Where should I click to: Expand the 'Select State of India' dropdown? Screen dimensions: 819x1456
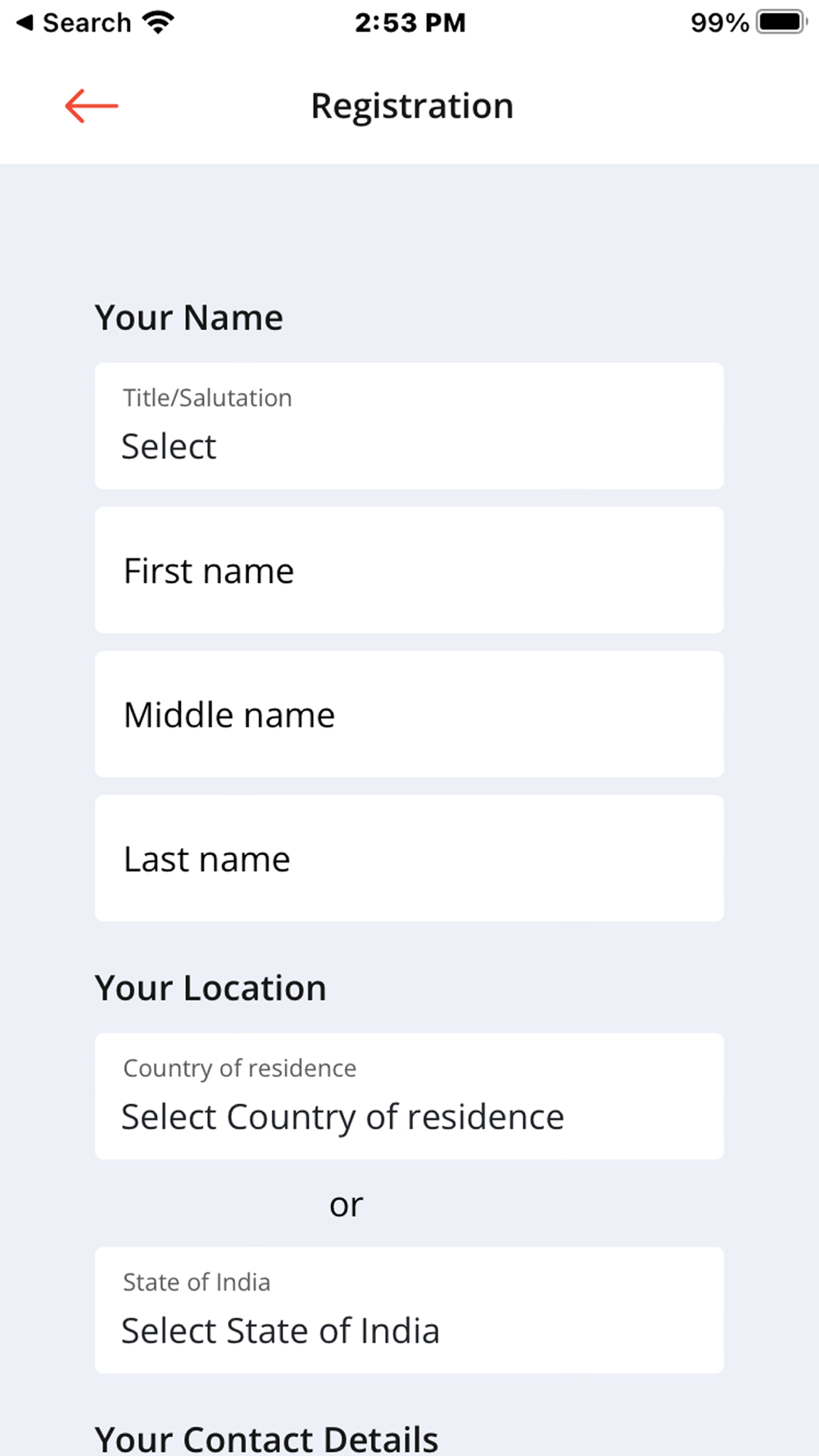[409, 1310]
